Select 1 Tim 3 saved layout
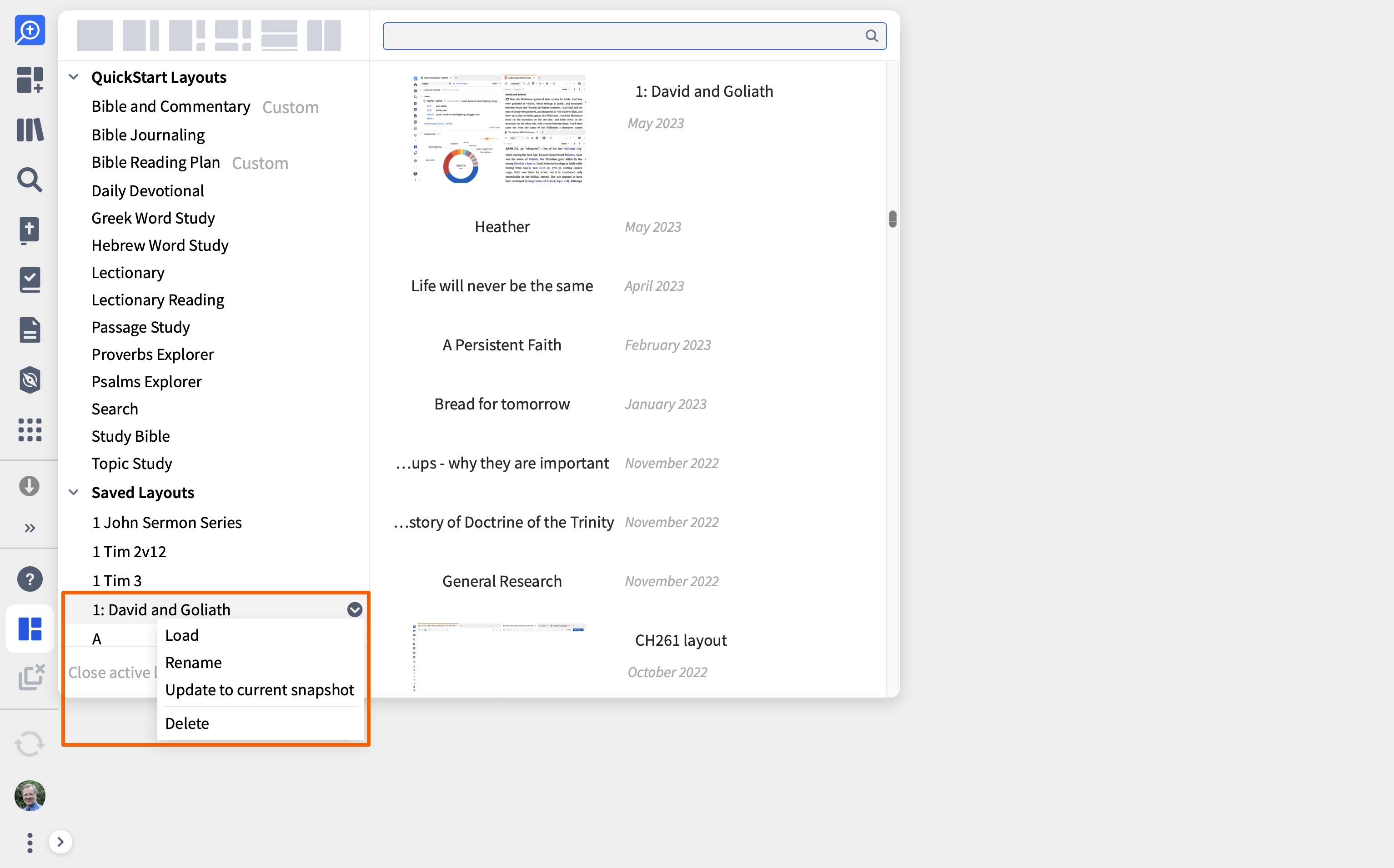The height and width of the screenshot is (868, 1394). [x=116, y=581]
